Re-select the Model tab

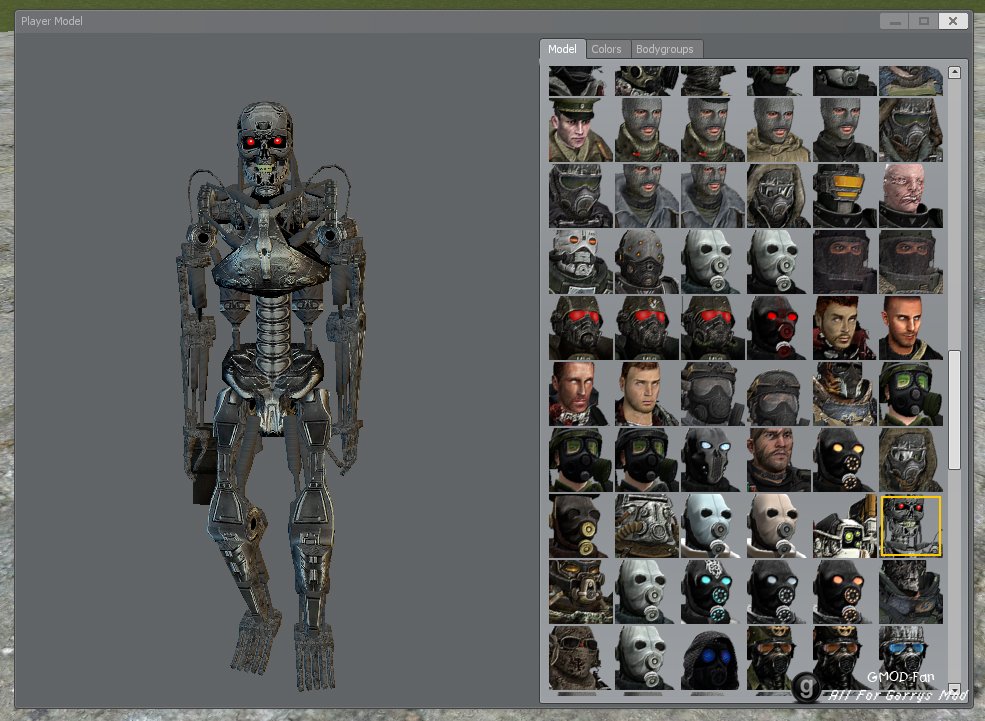pyautogui.click(x=562, y=48)
